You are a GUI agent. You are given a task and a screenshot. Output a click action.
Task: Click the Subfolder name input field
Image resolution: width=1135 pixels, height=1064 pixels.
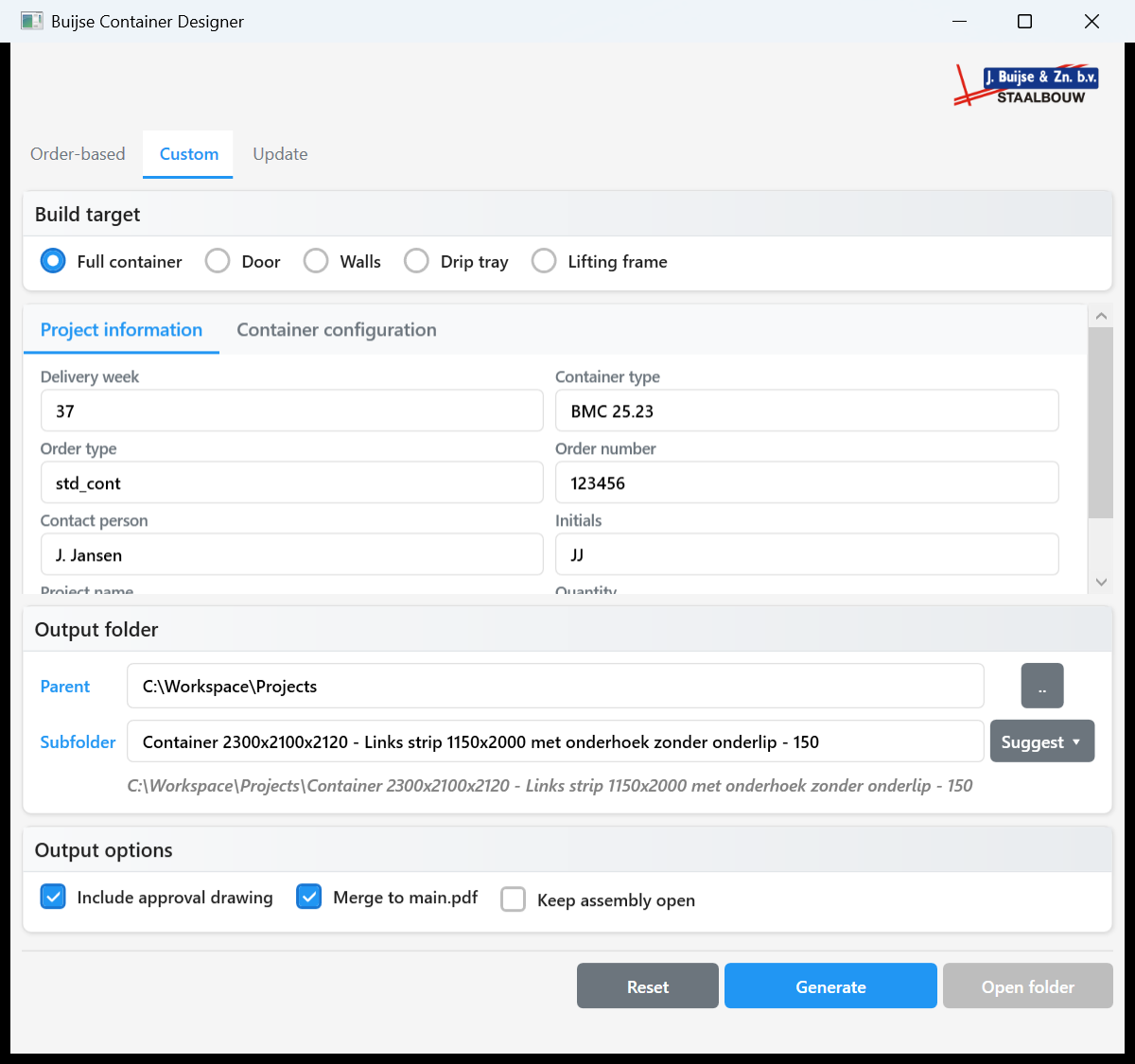[x=555, y=741]
